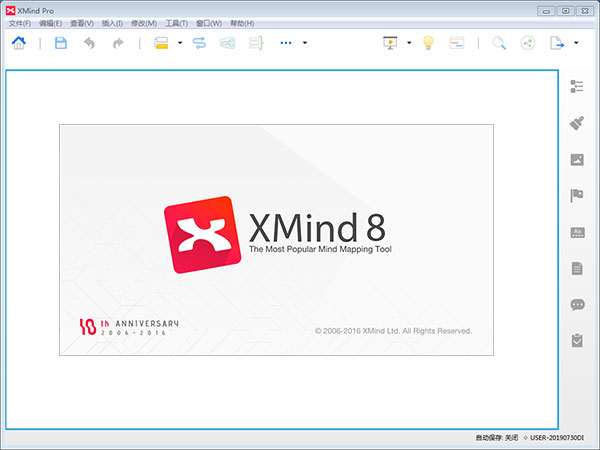The width and height of the screenshot is (600, 450).
Task: Open the 工具(T) menu
Action: tap(176, 23)
